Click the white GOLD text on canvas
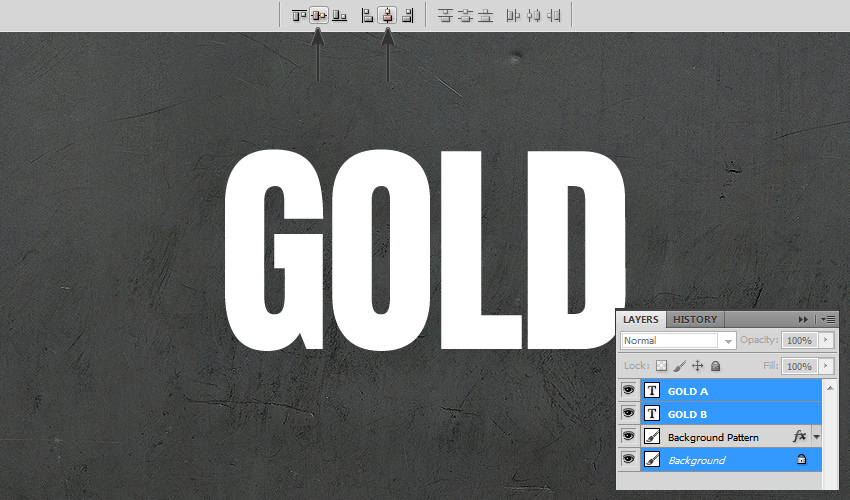The image size is (850, 500). tap(425, 249)
